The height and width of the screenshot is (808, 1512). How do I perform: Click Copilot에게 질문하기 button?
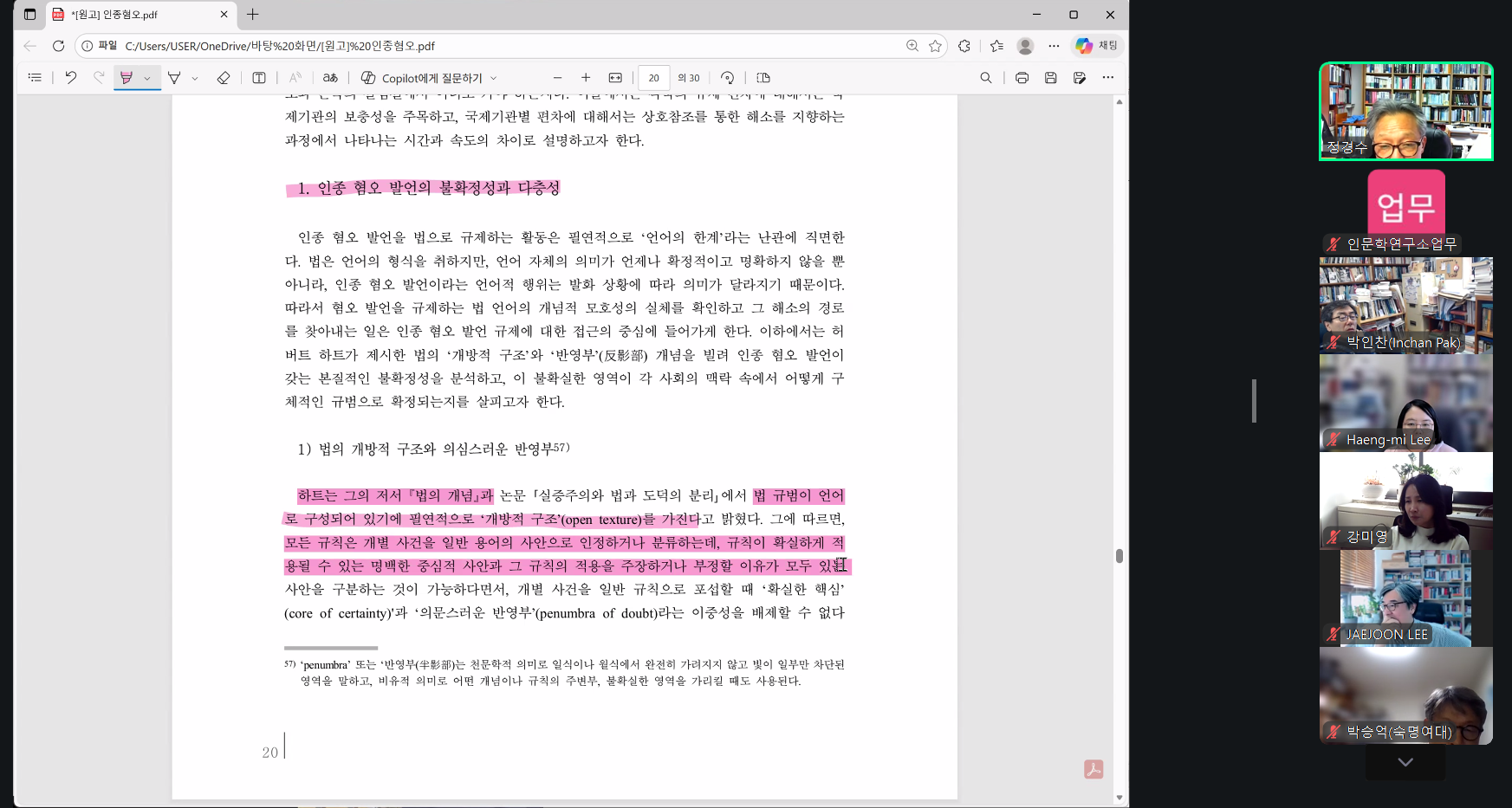click(x=429, y=78)
